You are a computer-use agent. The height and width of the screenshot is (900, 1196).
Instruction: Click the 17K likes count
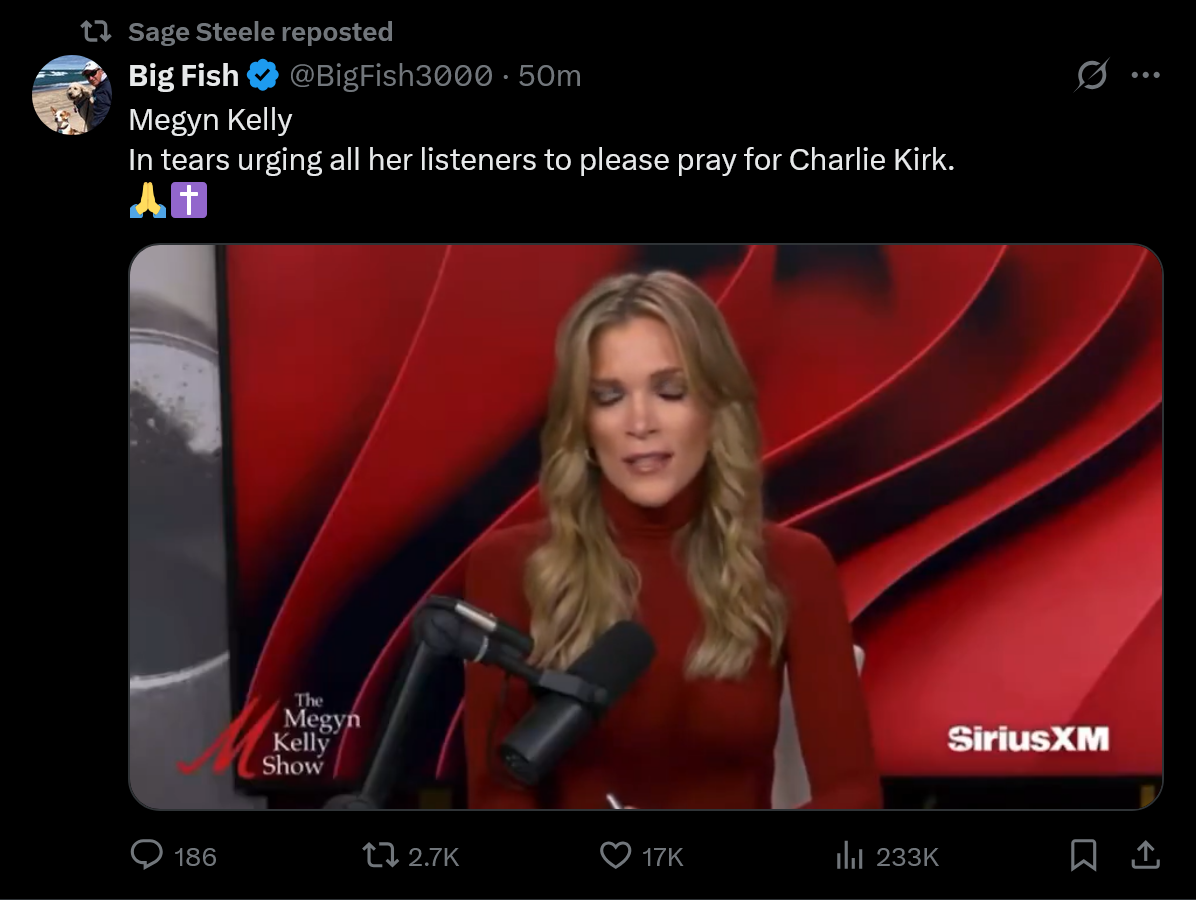[x=662, y=857]
